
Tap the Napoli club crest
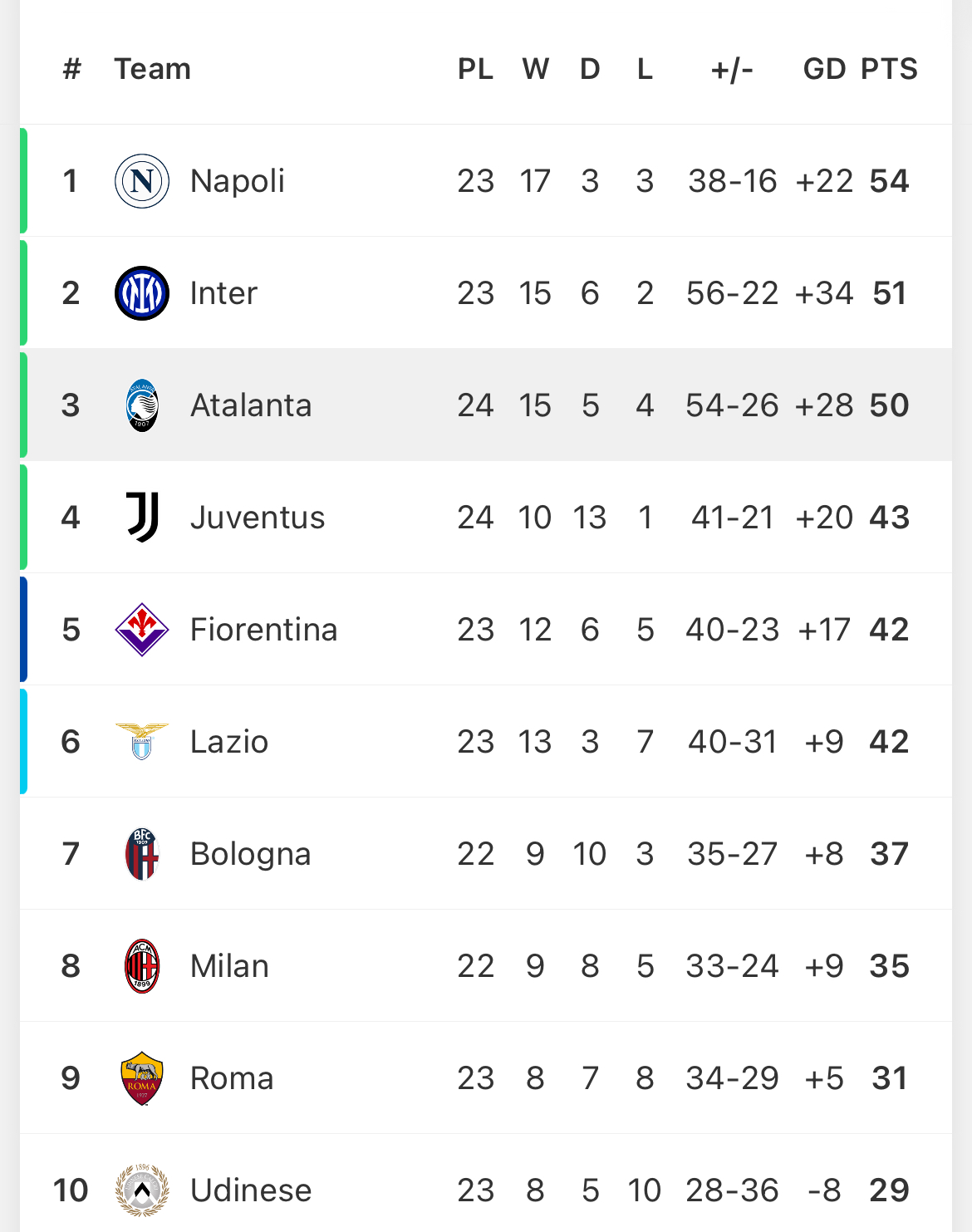[142, 181]
